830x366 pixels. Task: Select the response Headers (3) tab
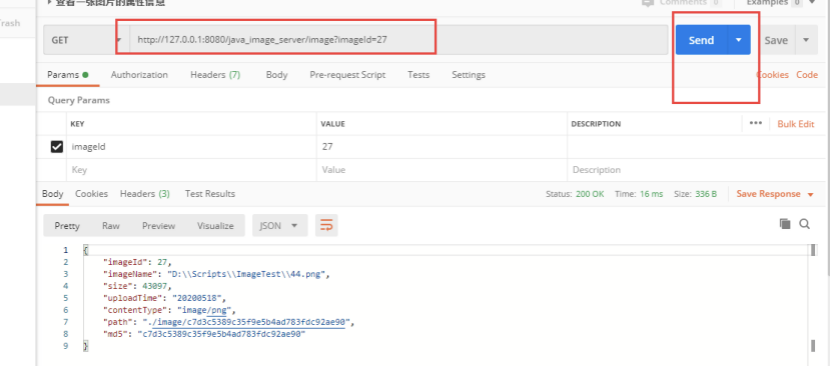[x=145, y=194]
